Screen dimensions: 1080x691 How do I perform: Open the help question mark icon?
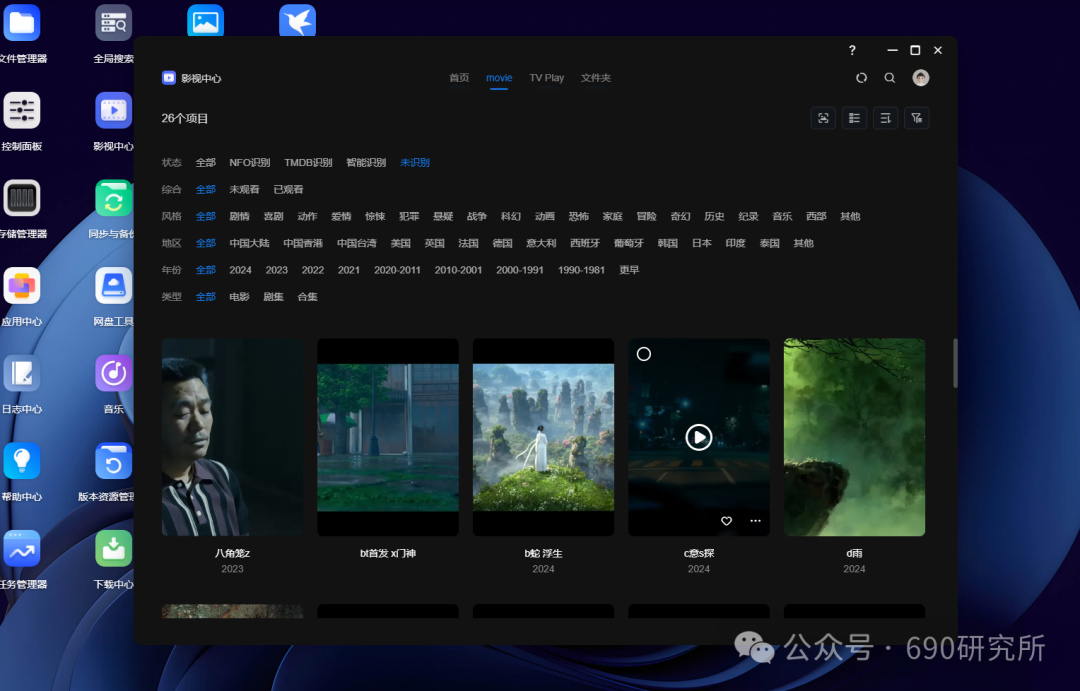852,50
